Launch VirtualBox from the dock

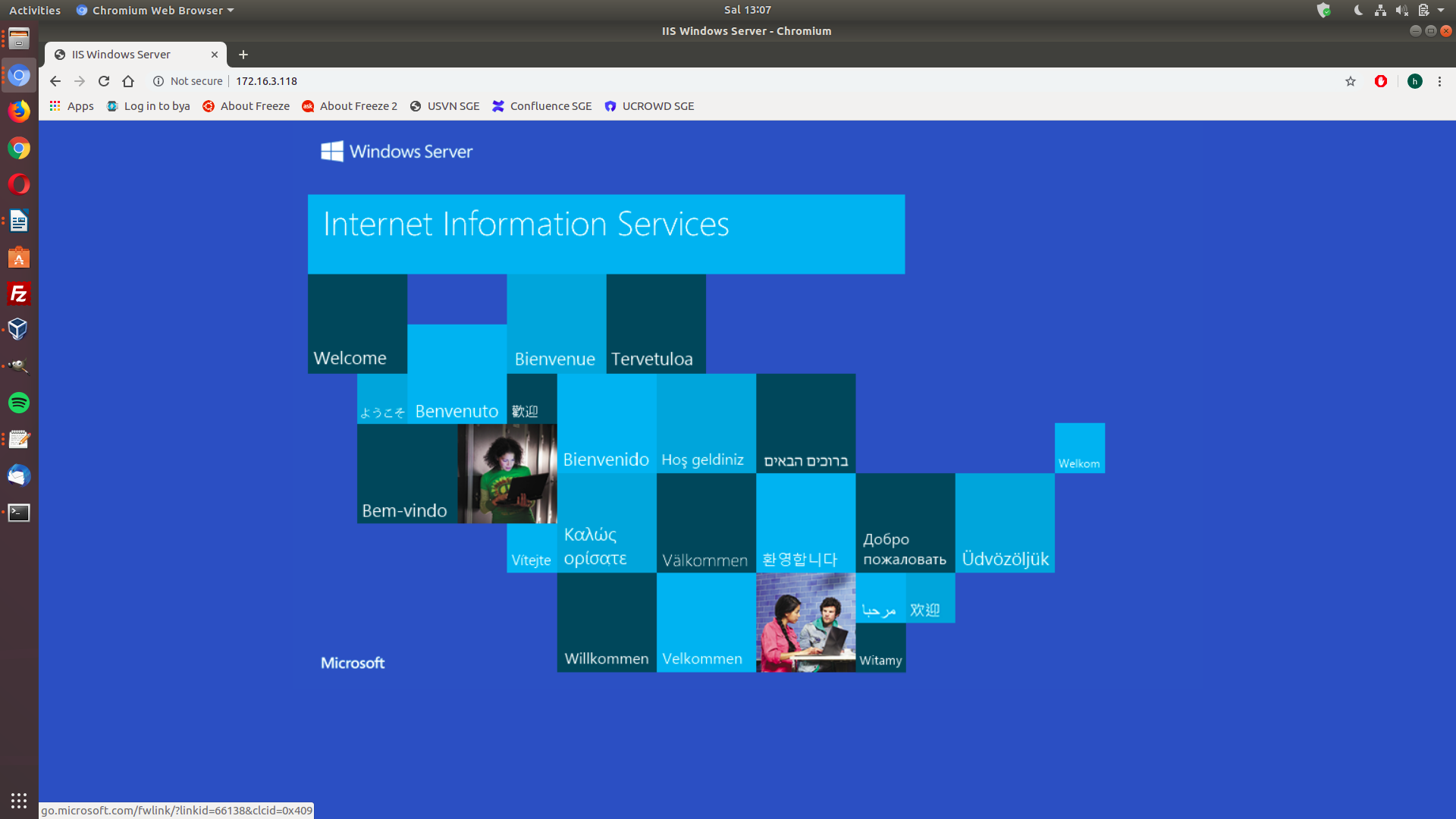[x=19, y=329]
